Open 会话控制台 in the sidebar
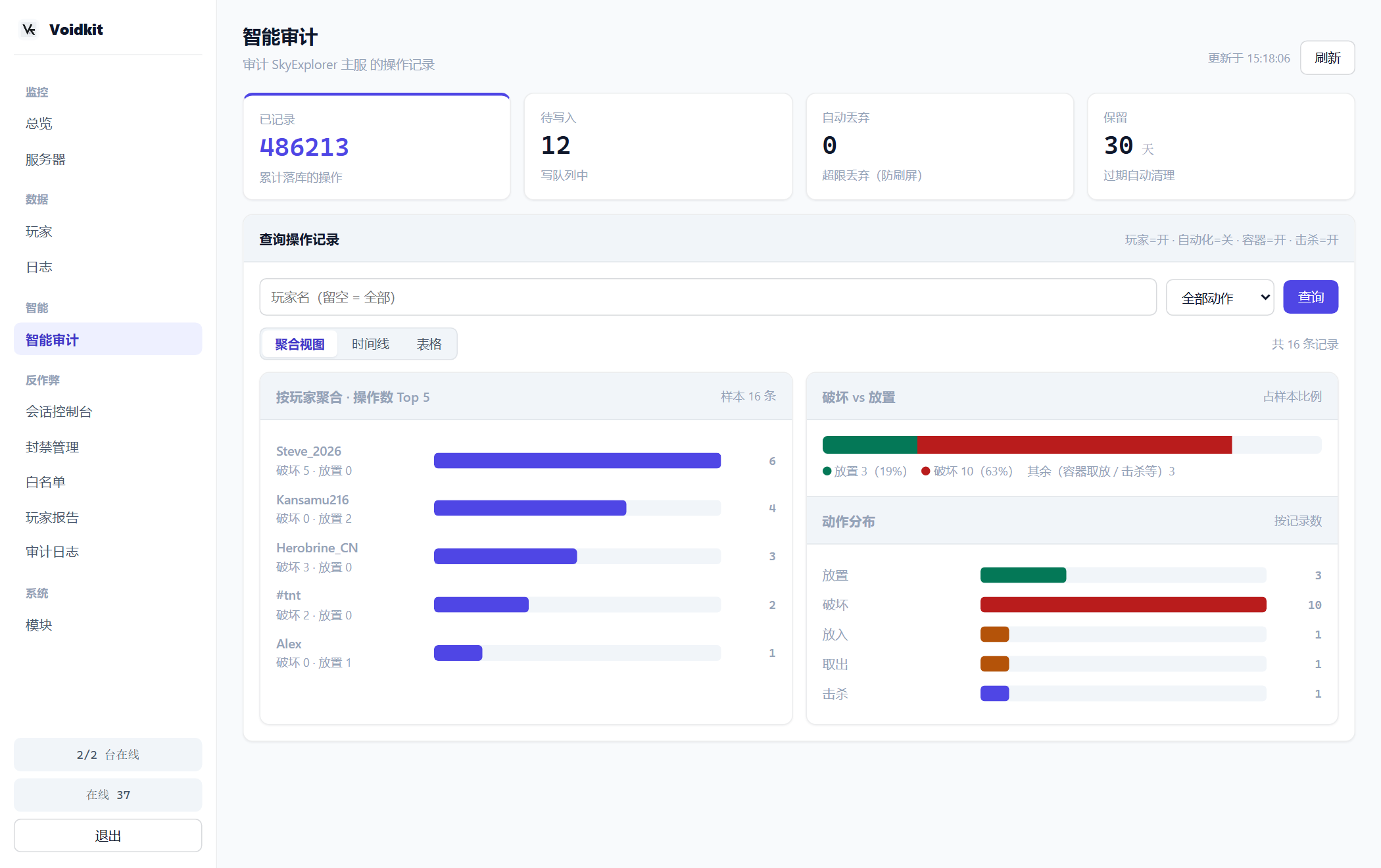This screenshot has height=868, width=1381. 108,412
